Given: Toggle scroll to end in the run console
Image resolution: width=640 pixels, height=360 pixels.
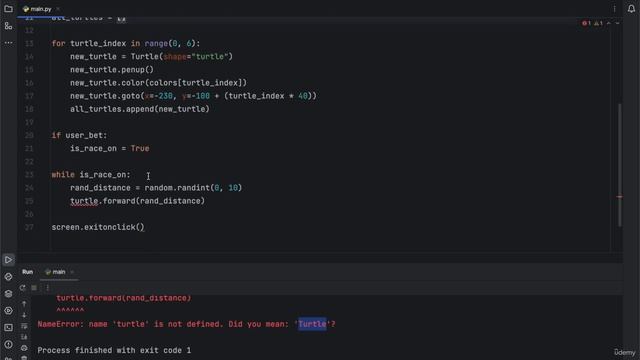Looking at the screenshot, I should (24, 337).
